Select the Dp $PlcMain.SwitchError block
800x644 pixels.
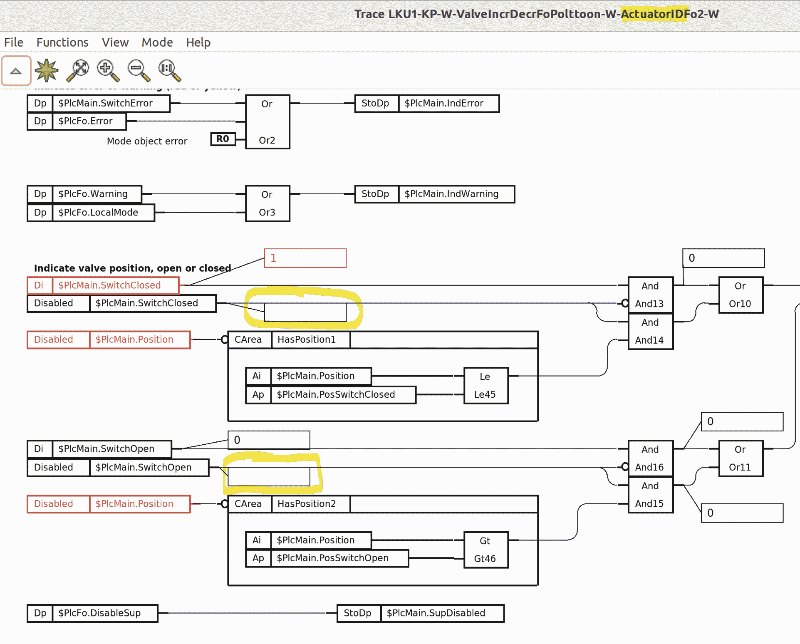[x=98, y=103]
